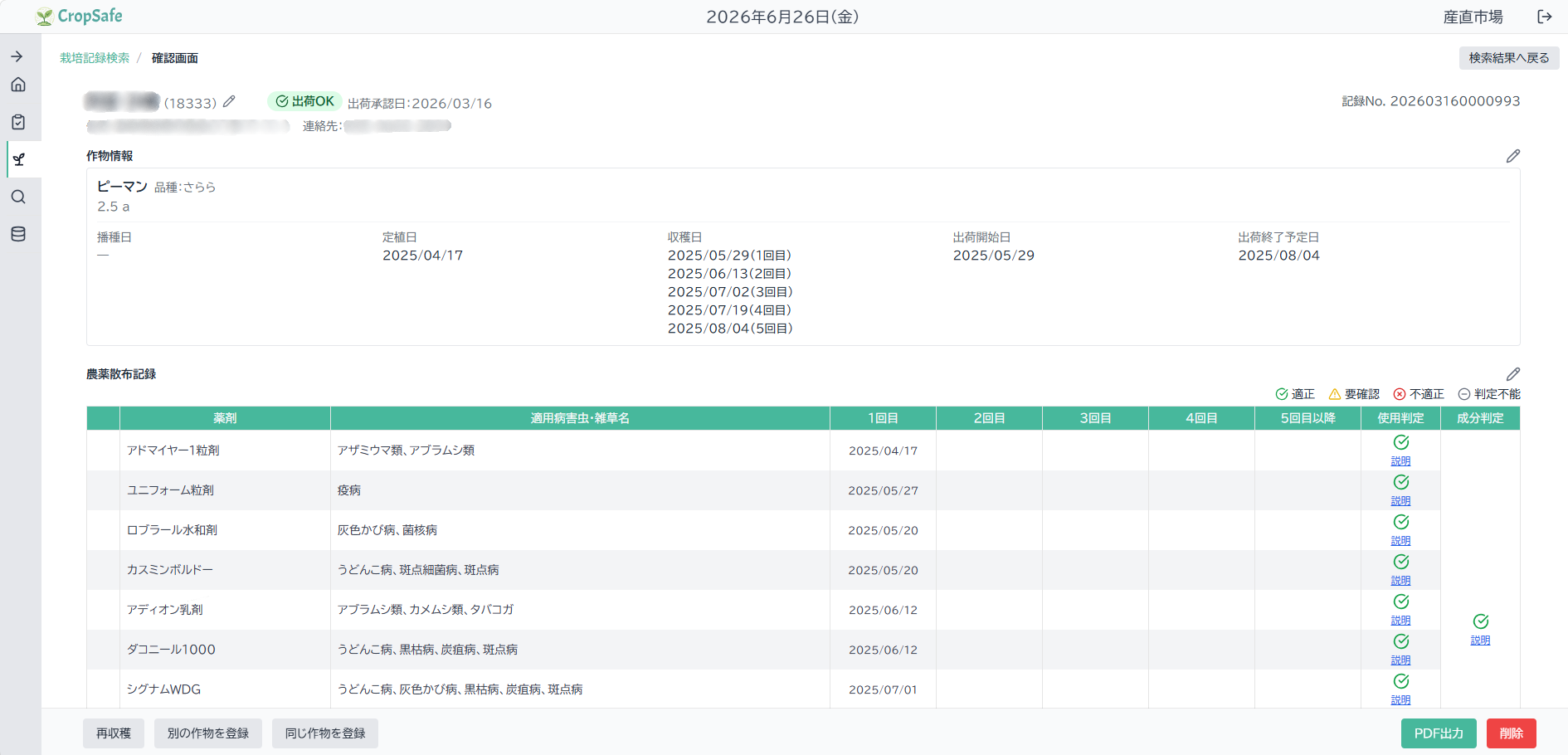
Task: Open 説明 link for ユニフォーム粒剤
Action: [x=1400, y=501]
